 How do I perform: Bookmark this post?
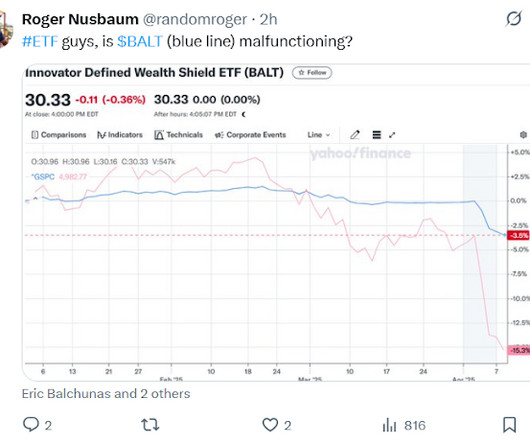point(509,425)
